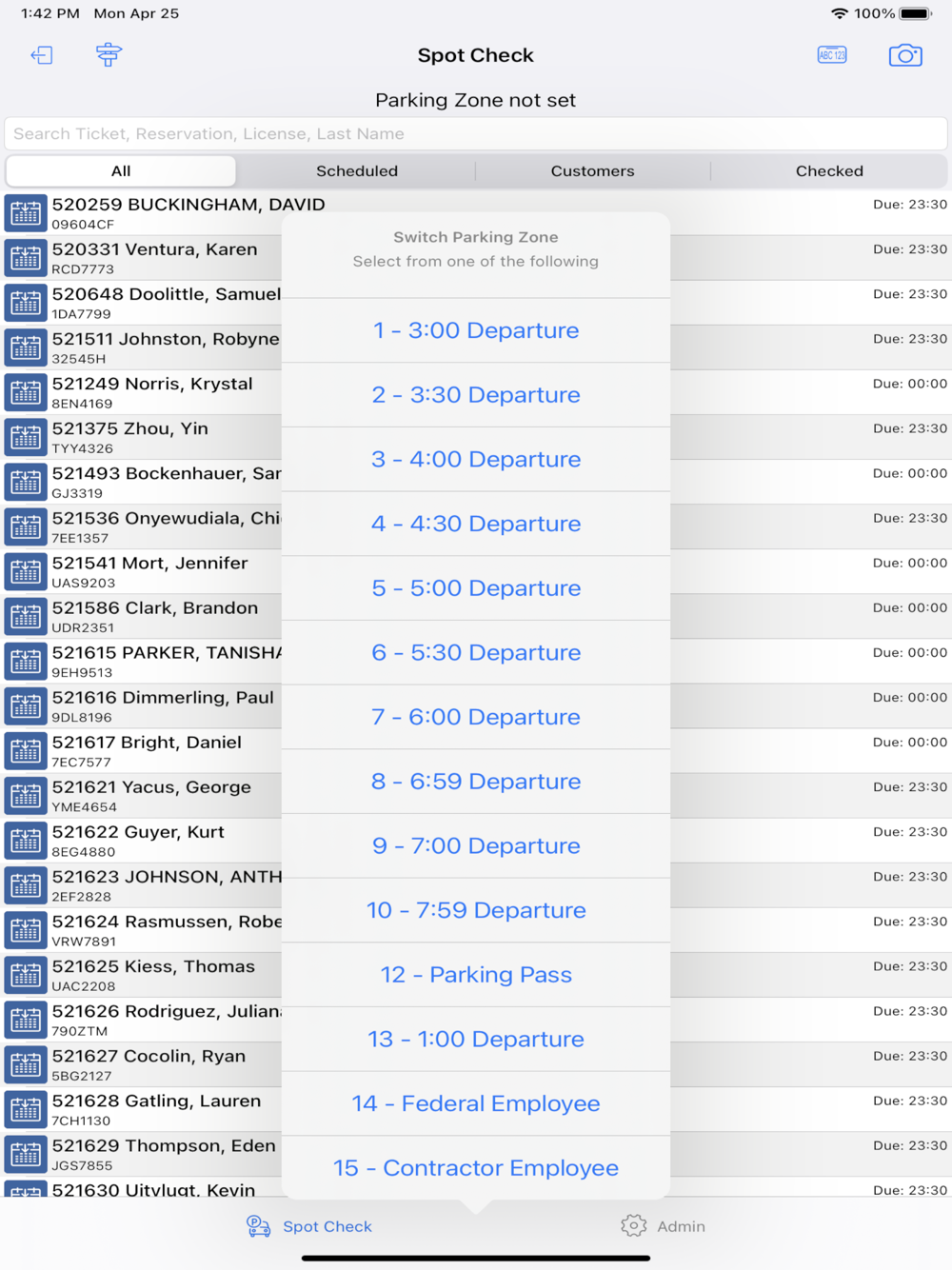Choose zone 7 - 6:00 Departure
Viewport: 952px width, 1270px height.
pos(476,717)
